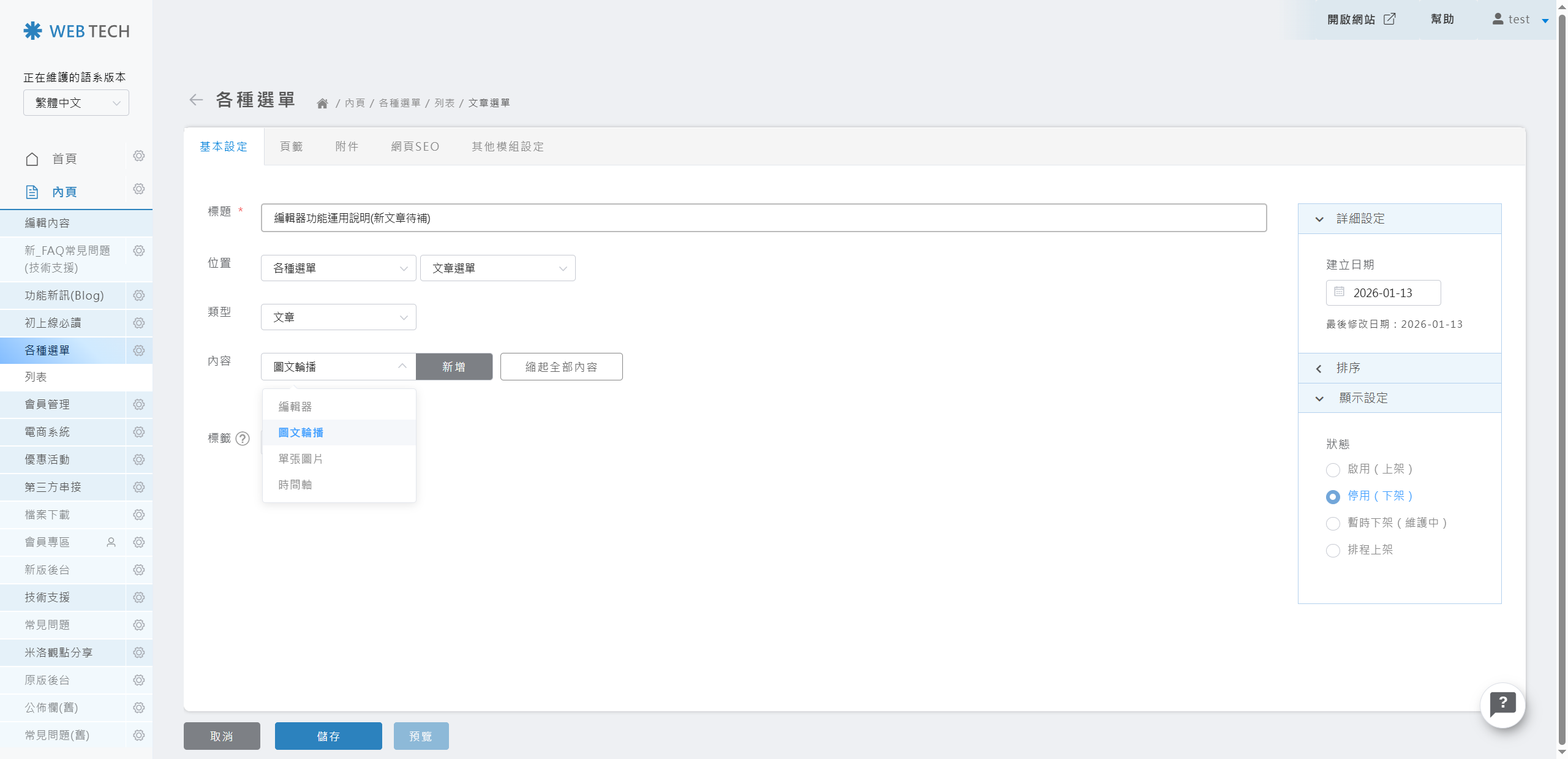Click the 縮起全部內容 button

[x=561, y=367]
